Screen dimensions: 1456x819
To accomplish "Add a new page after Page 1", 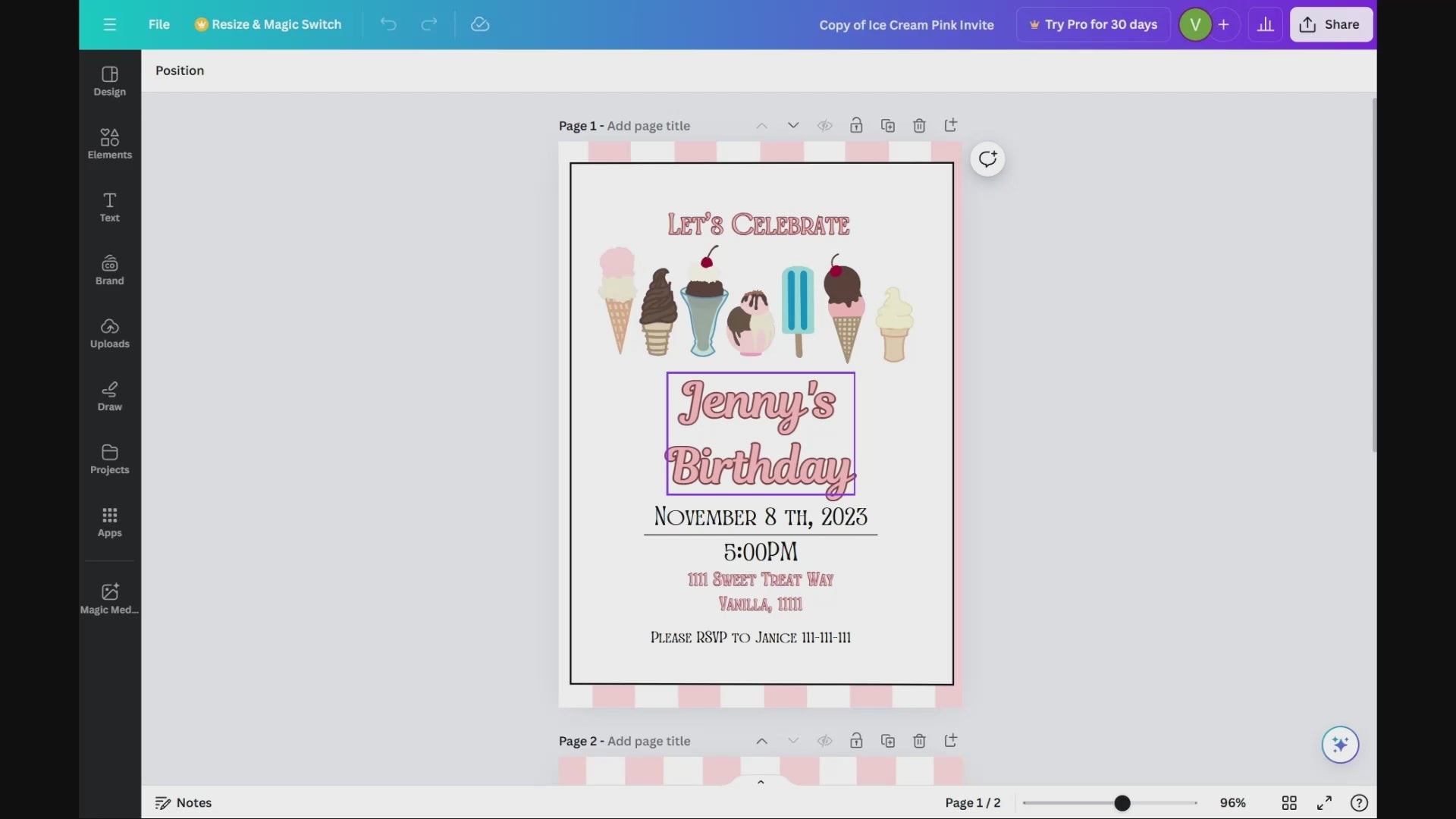I will tap(951, 125).
